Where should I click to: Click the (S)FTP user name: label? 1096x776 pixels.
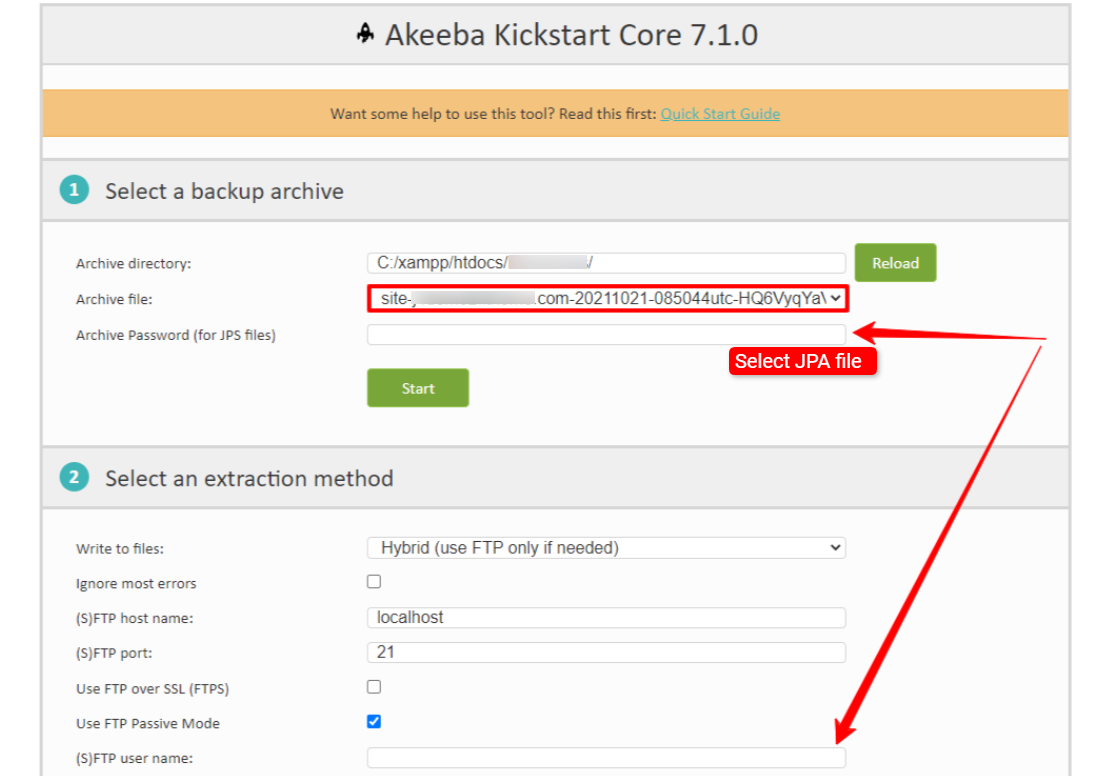point(134,759)
